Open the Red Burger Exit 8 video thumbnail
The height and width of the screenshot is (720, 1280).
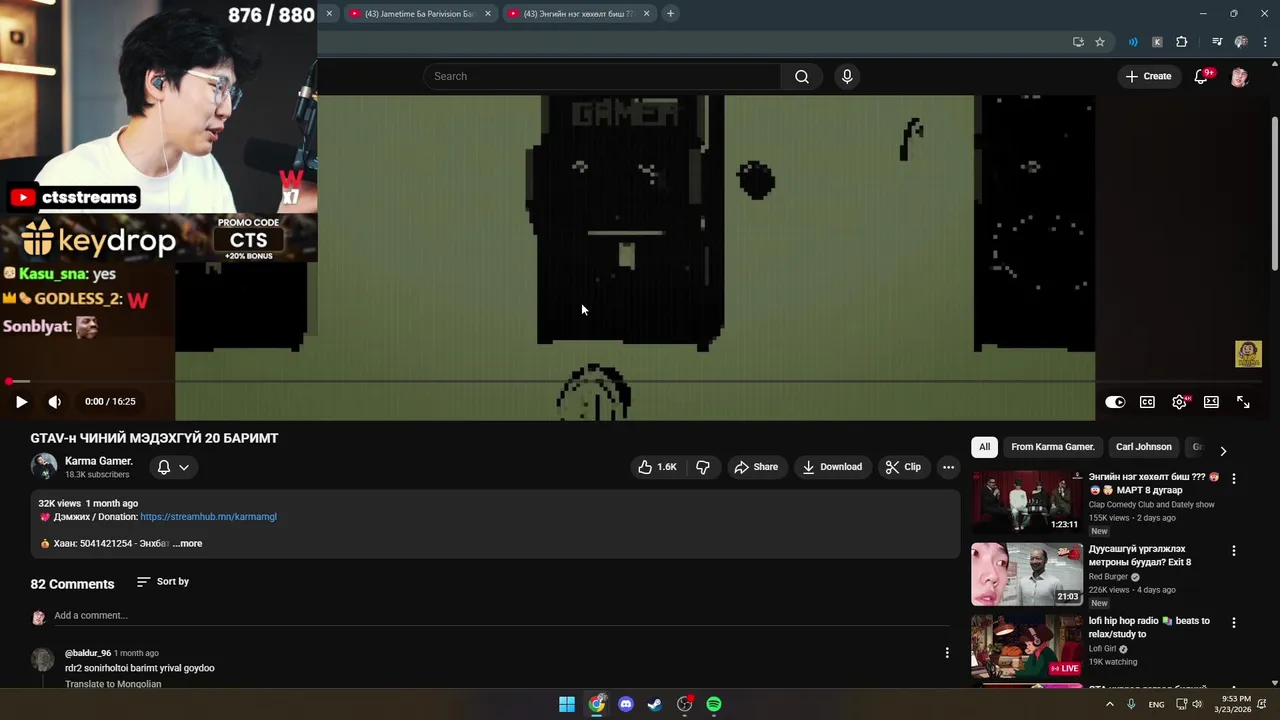pos(1027,574)
